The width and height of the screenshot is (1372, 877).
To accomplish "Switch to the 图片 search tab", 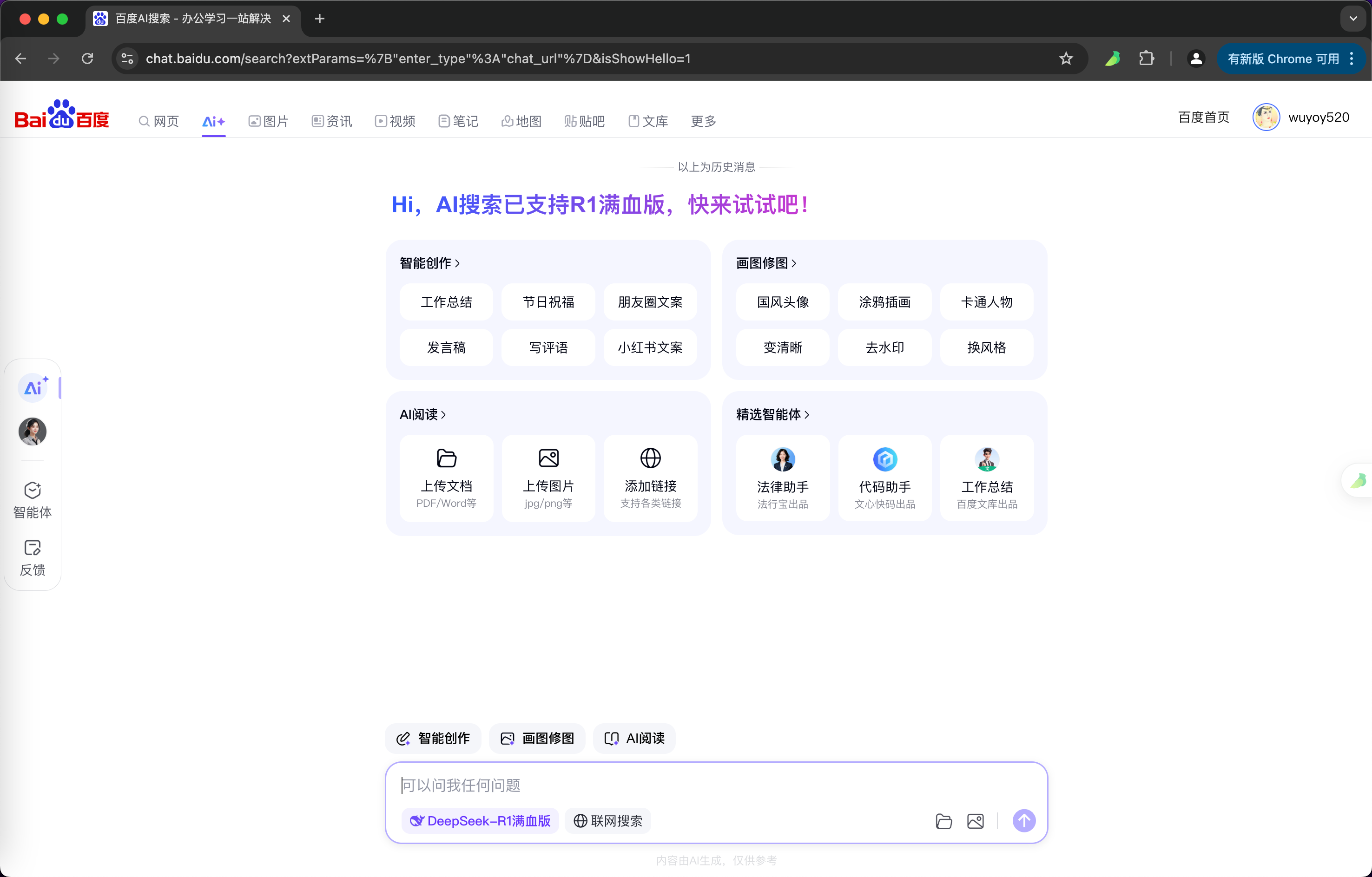I will (x=268, y=121).
